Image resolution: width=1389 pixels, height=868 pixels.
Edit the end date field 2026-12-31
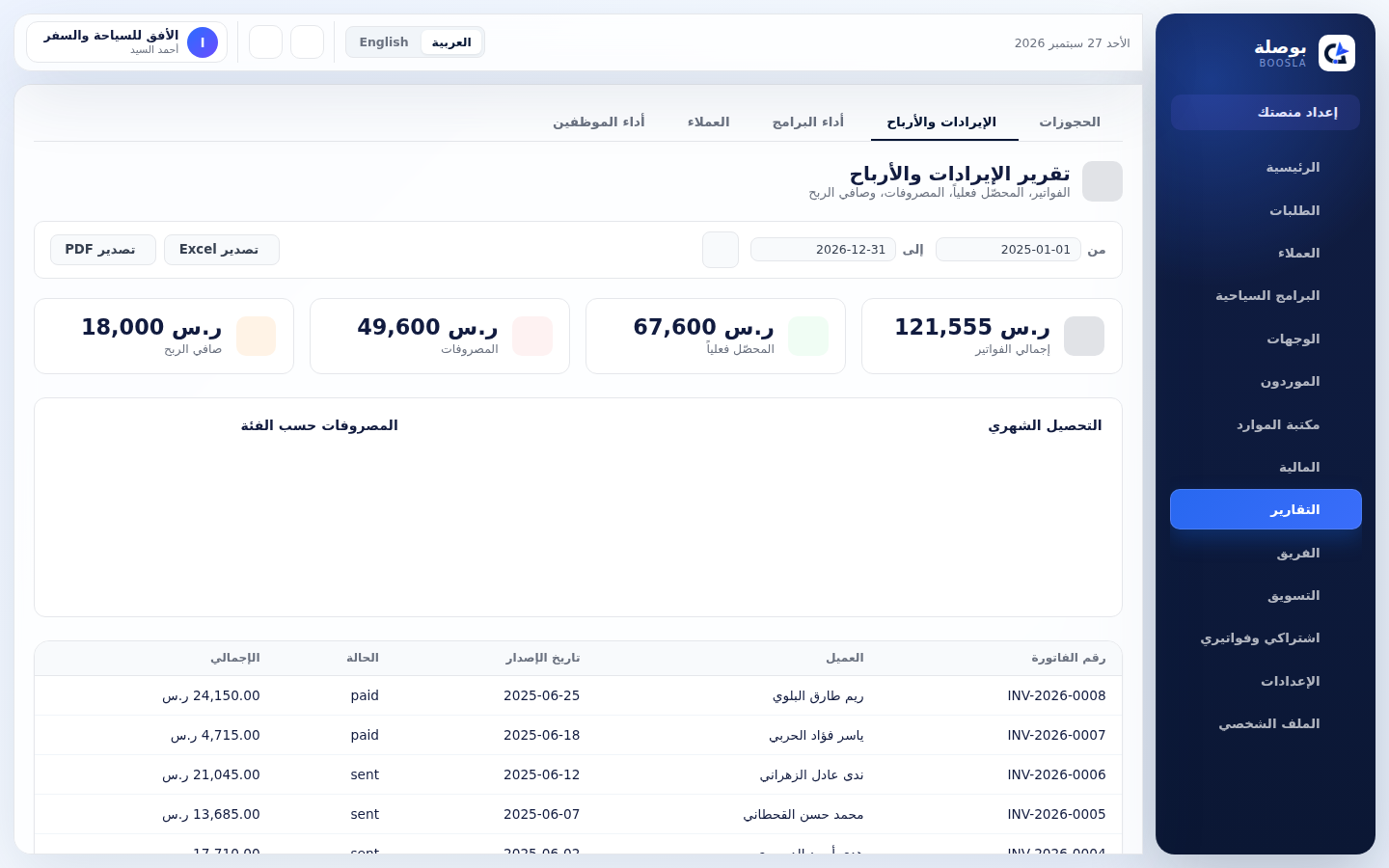823,250
